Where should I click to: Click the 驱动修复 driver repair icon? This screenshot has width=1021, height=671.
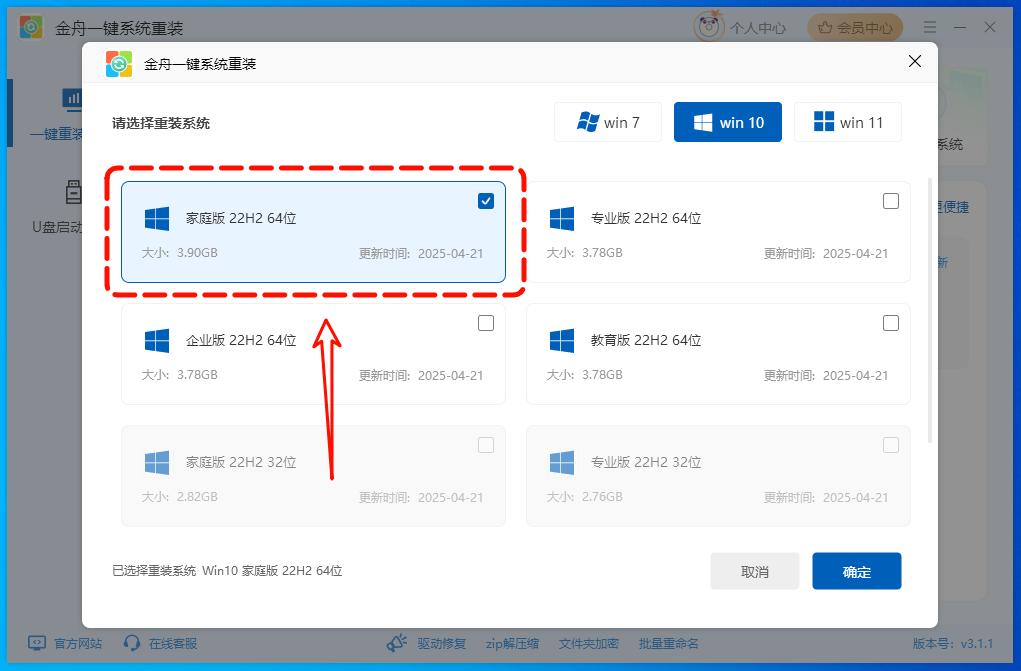(x=397, y=644)
